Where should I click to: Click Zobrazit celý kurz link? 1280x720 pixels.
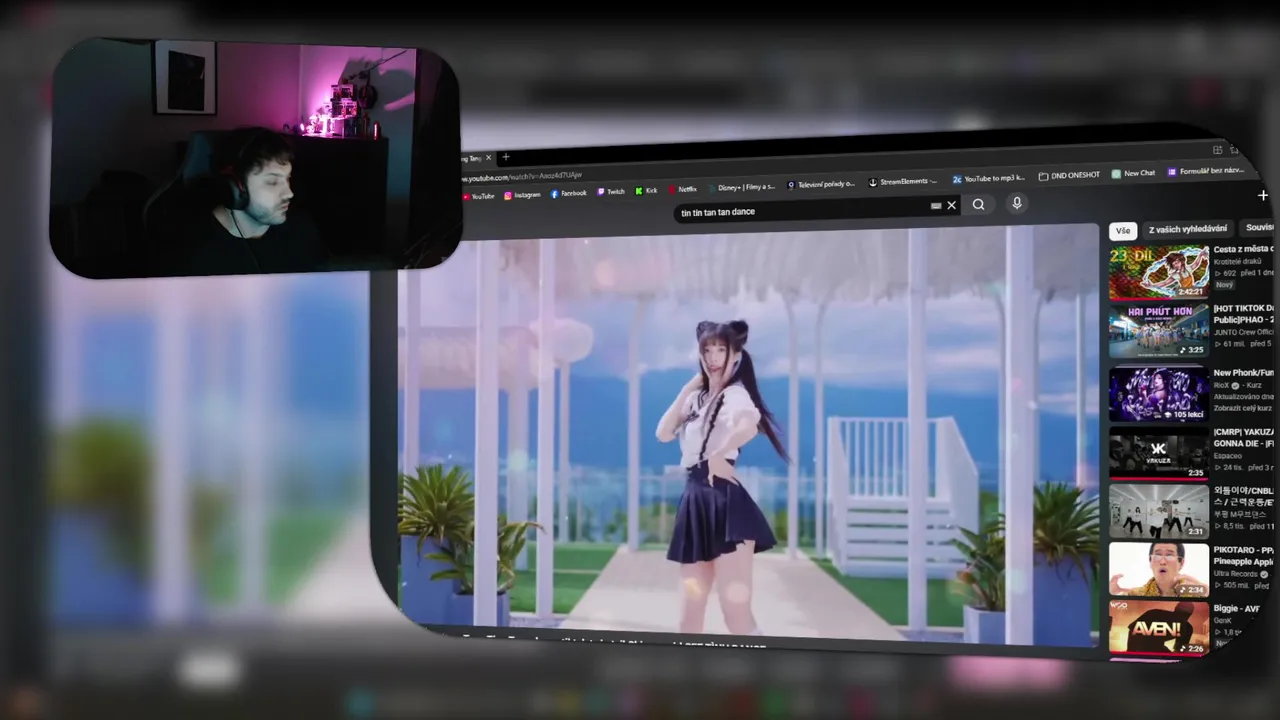tap(1241, 408)
